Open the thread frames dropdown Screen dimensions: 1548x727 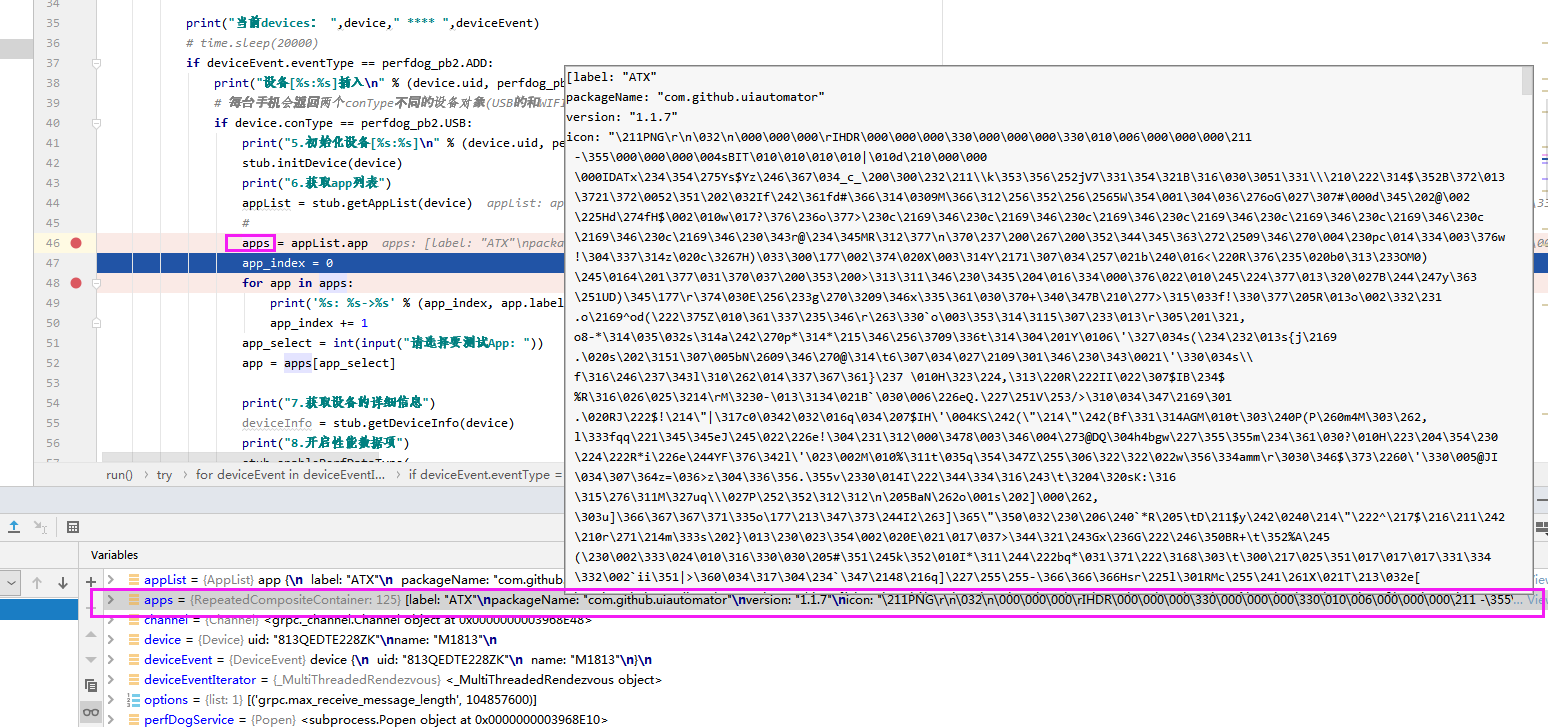point(9,582)
